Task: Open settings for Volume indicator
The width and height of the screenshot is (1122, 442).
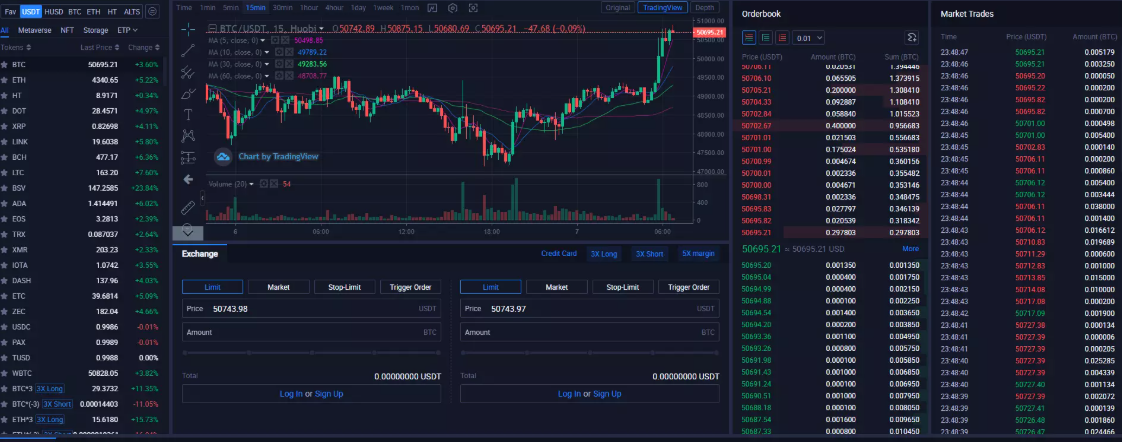Action: pyautogui.click(x=263, y=184)
